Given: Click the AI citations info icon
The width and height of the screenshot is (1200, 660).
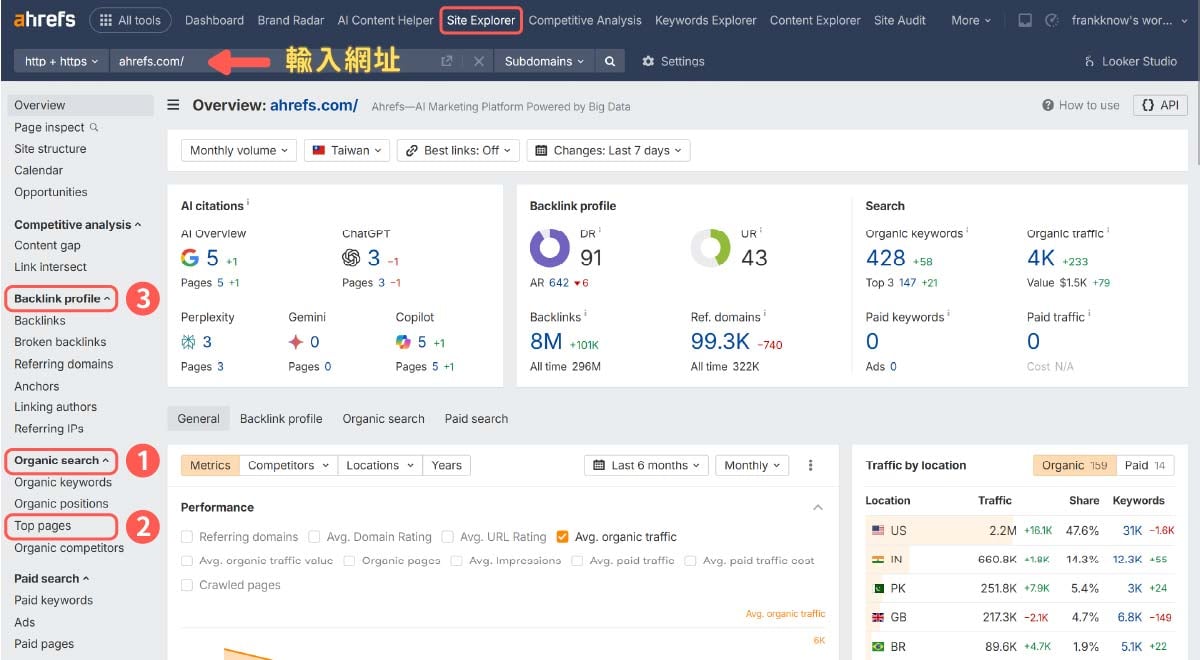Looking at the screenshot, I should pyautogui.click(x=248, y=203).
